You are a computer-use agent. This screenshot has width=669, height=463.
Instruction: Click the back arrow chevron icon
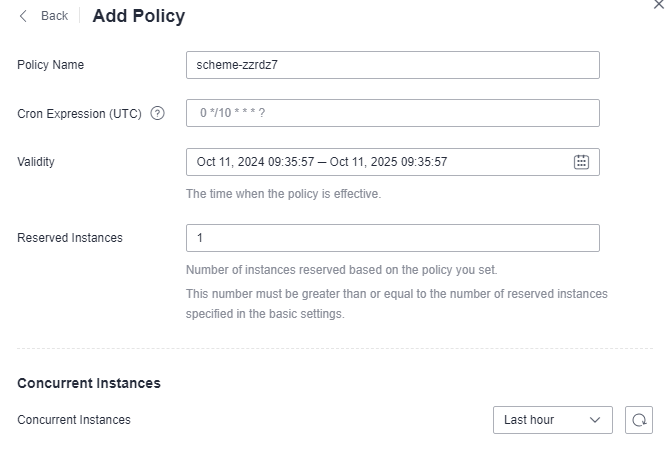[23, 16]
